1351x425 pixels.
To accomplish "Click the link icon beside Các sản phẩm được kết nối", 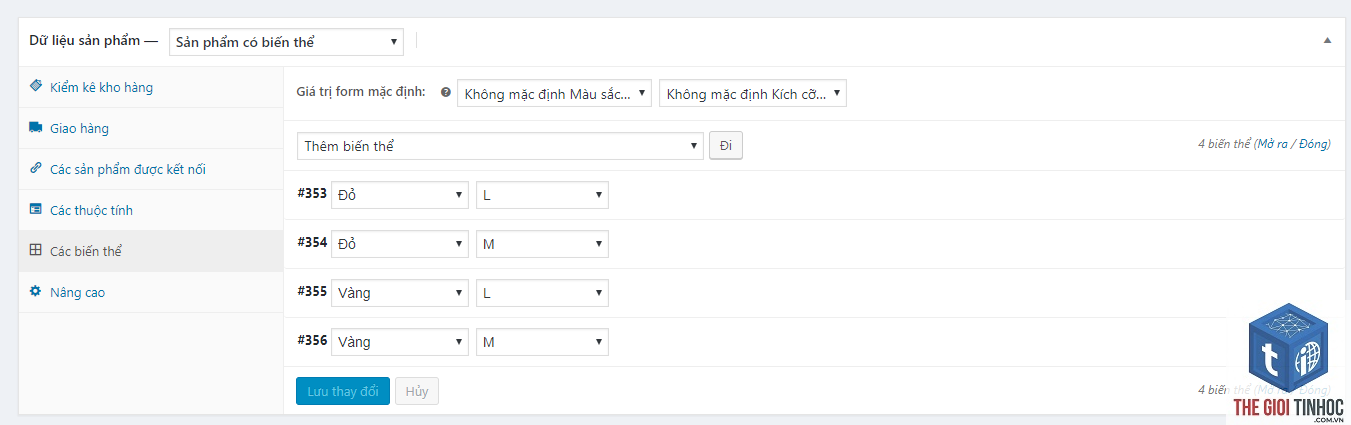I will coord(36,169).
